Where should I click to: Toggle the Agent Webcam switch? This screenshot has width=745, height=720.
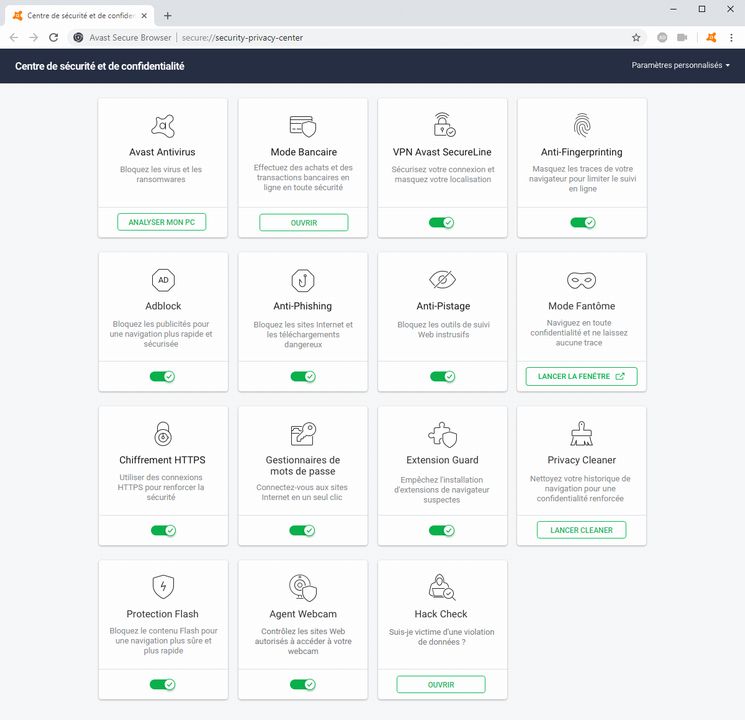click(x=303, y=684)
